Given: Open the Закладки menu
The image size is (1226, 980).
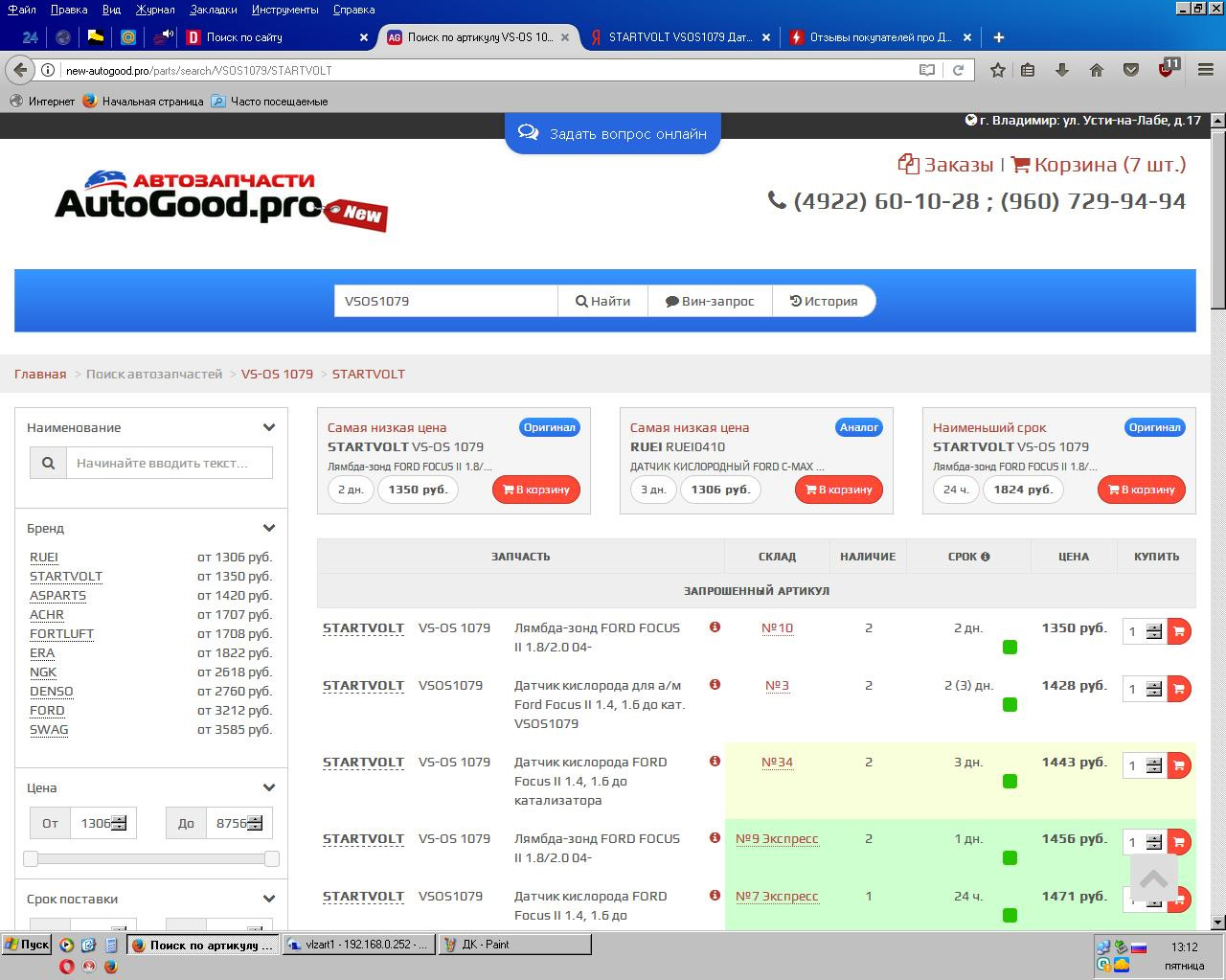Looking at the screenshot, I should [214, 10].
